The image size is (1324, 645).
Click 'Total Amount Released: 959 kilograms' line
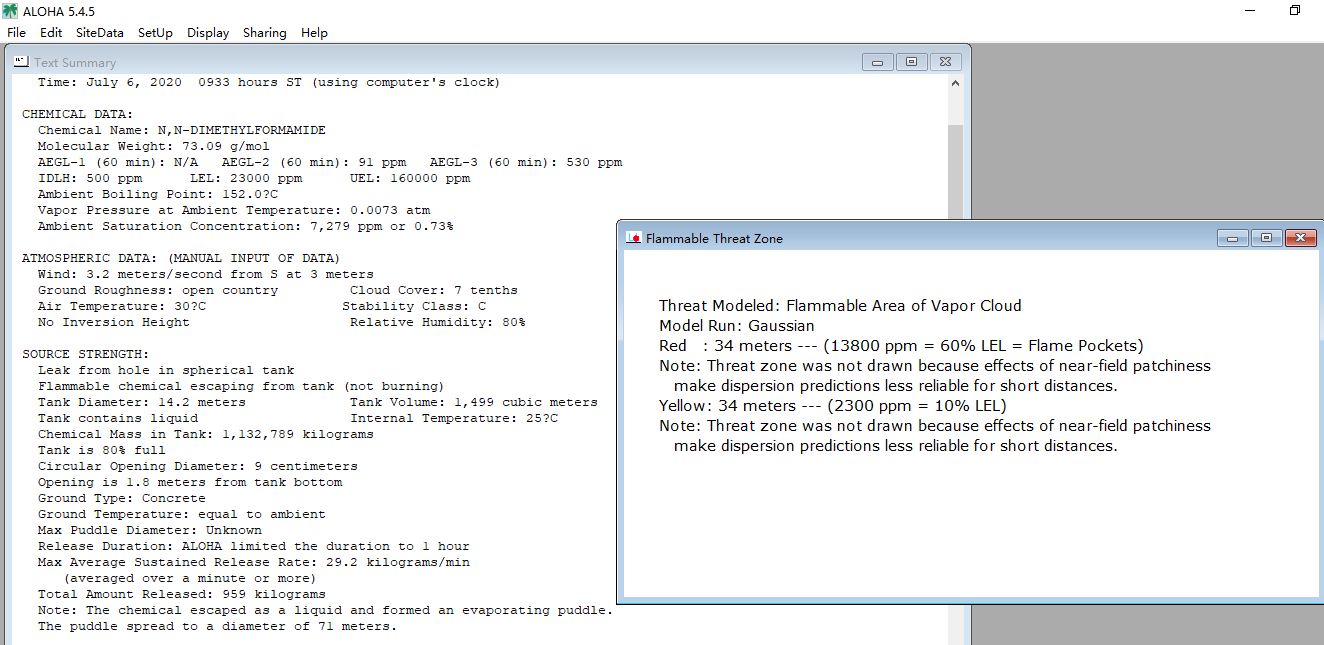tap(182, 594)
